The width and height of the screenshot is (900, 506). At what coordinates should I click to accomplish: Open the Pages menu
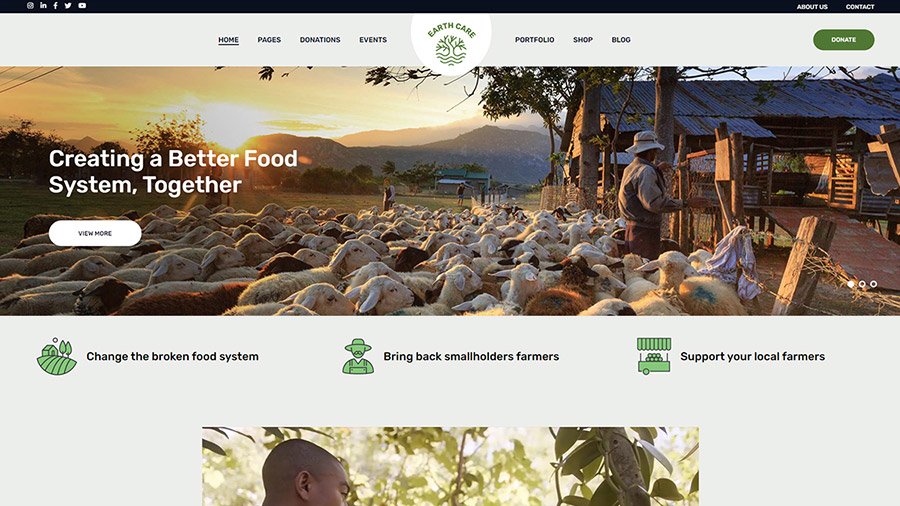tap(269, 40)
